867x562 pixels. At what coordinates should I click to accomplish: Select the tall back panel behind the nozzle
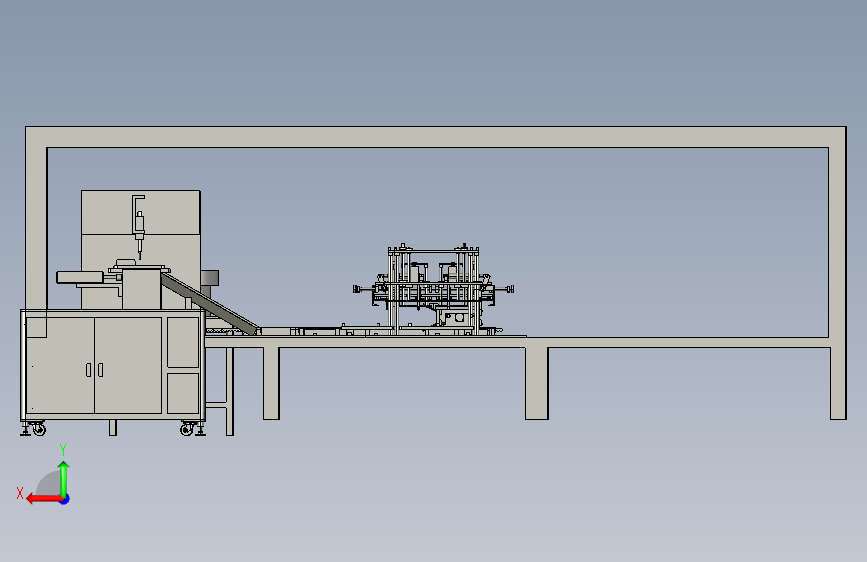coord(141,249)
